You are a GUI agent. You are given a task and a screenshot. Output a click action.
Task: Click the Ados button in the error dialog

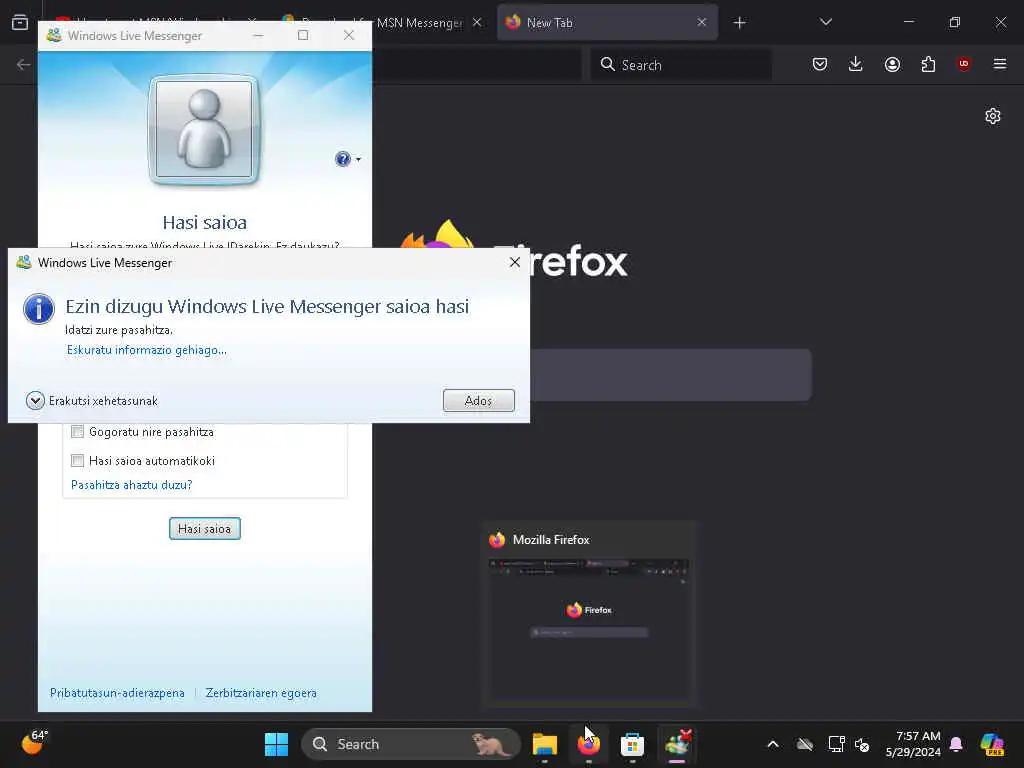(478, 400)
